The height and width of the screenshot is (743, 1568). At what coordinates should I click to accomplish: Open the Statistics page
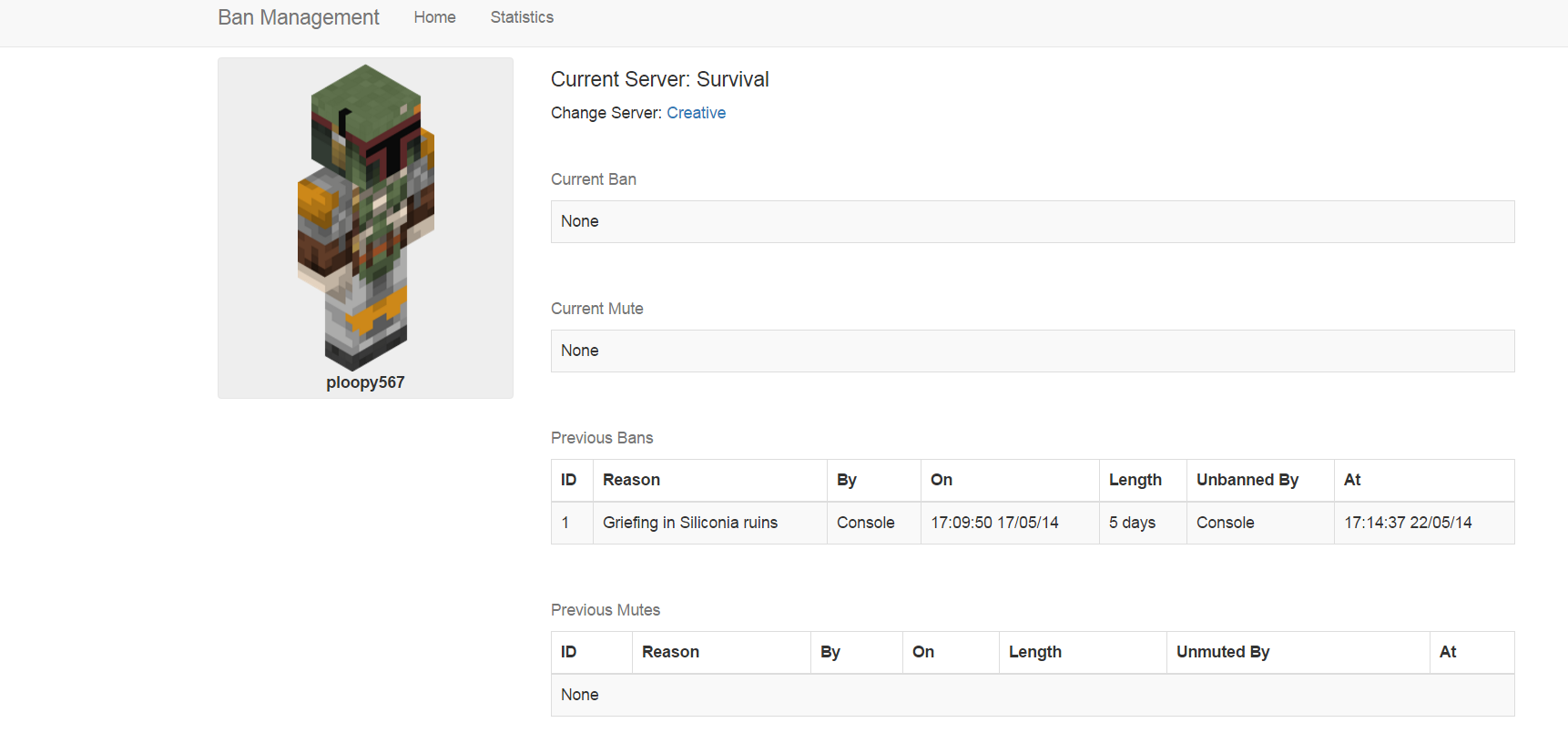(x=522, y=17)
